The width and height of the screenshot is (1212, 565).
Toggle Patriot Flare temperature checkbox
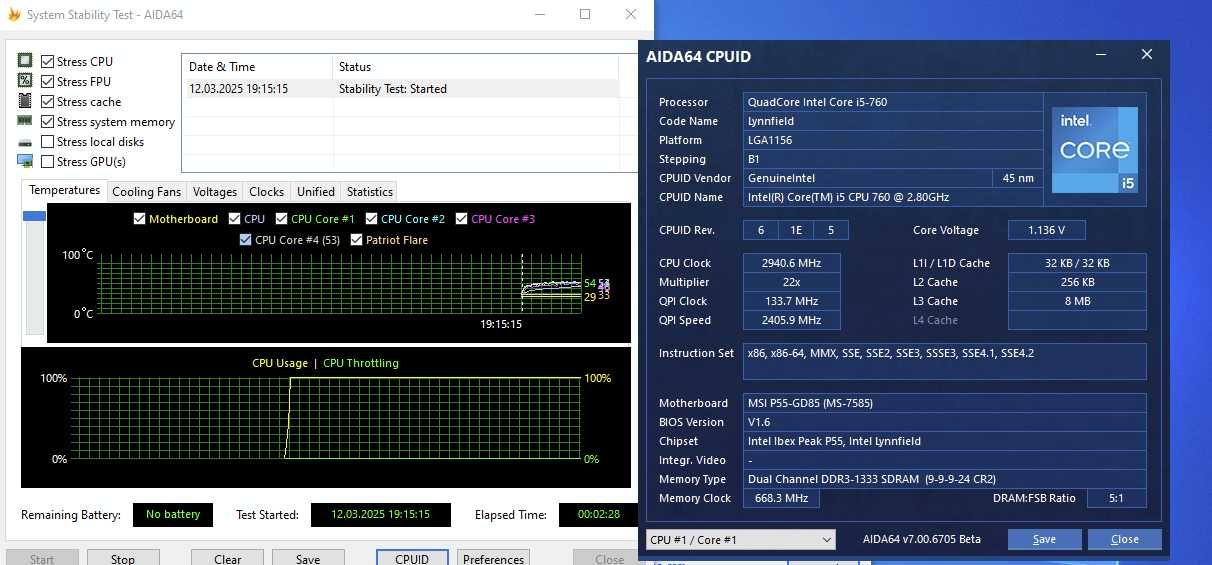tap(357, 240)
